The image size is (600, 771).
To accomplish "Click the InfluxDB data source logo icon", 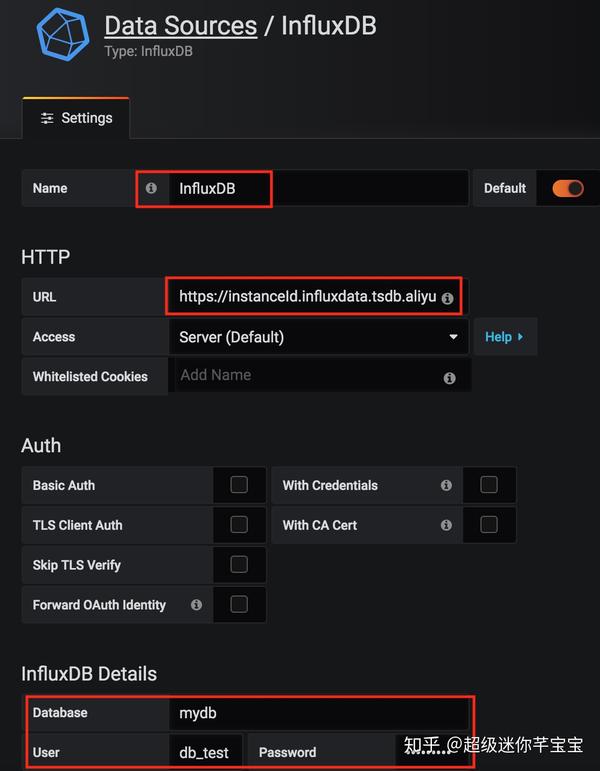I will pos(63,34).
